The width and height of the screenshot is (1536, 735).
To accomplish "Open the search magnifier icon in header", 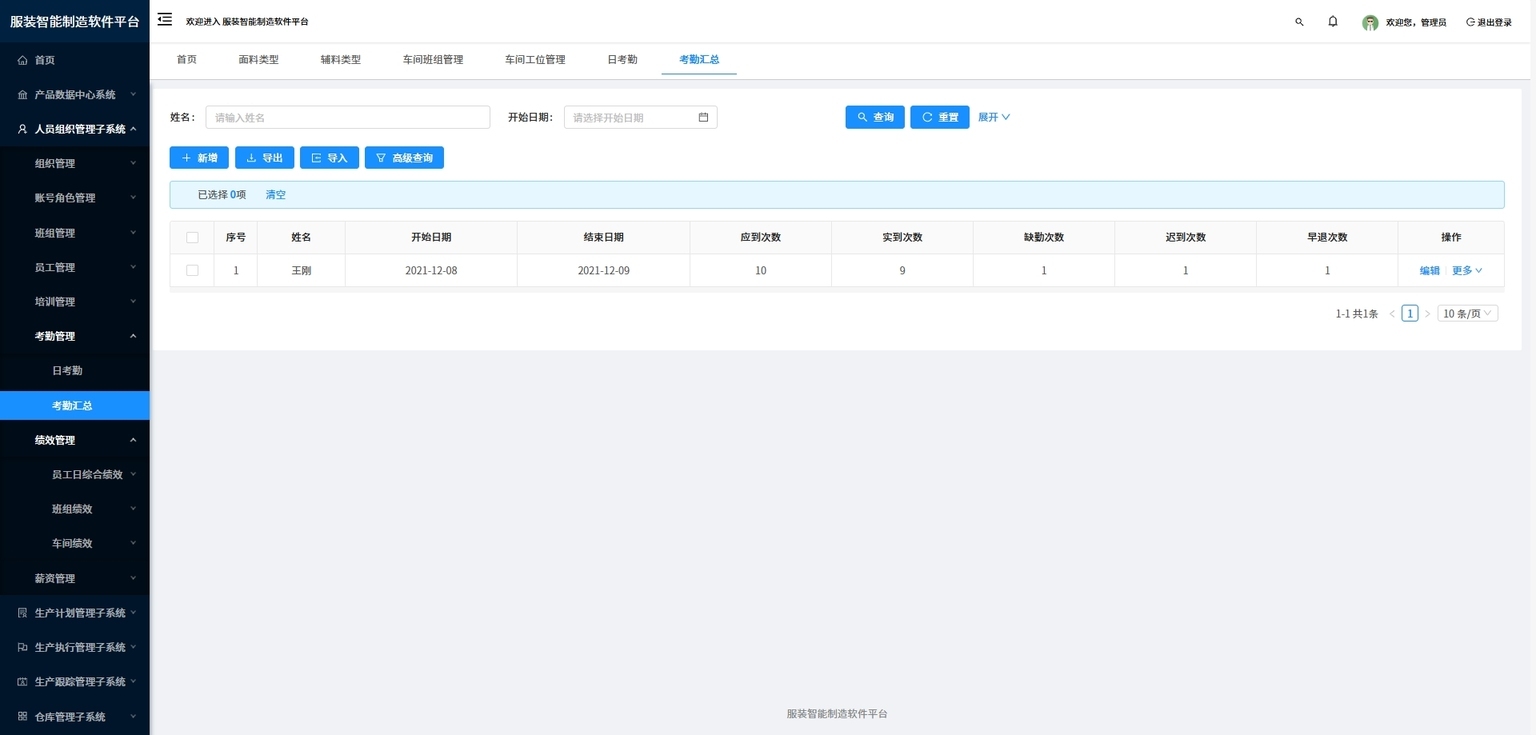I will tap(1299, 21).
